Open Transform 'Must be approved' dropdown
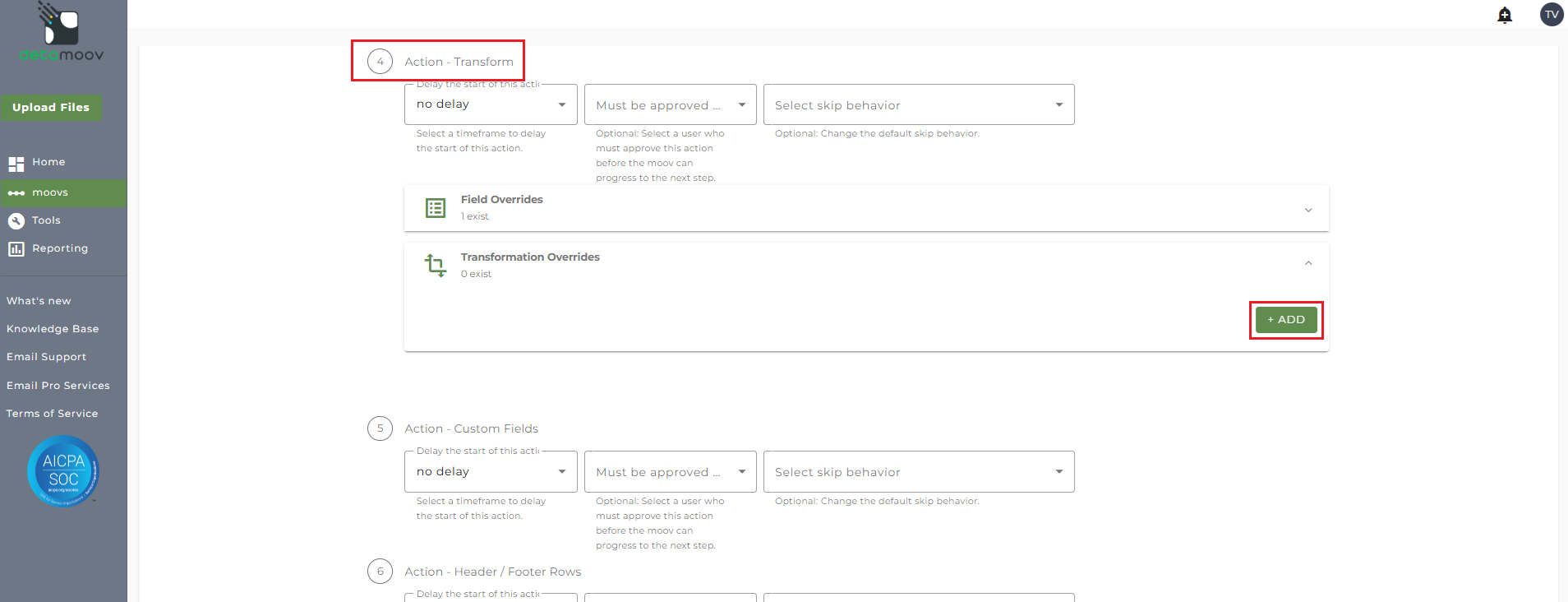1568x602 pixels. point(670,105)
